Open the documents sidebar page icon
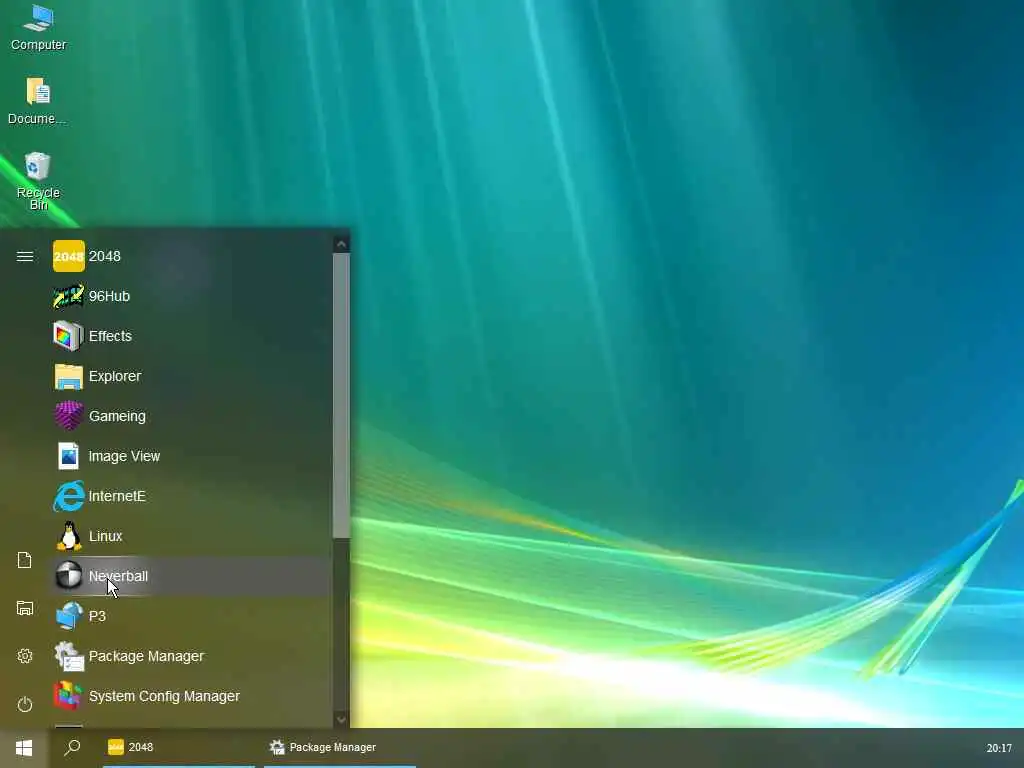Image resolution: width=1024 pixels, height=768 pixels. pyautogui.click(x=25, y=560)
